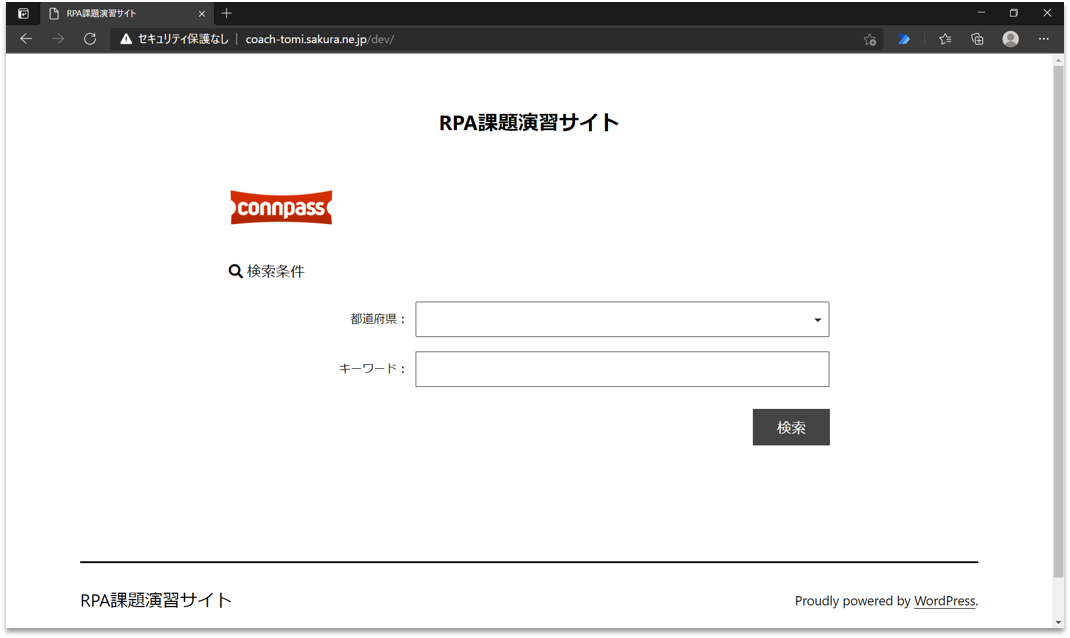Image resolution: width=1070 pixels, height=638 pixels.
Task: Open the Collections icon
Action: (x=977, y=39)
